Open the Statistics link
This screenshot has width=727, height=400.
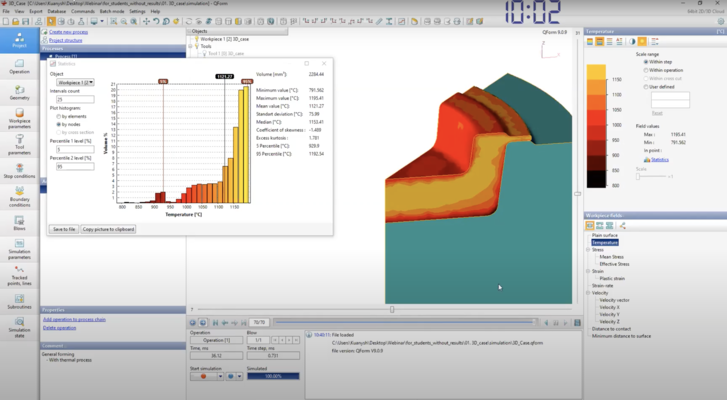[x=660, y=159]
